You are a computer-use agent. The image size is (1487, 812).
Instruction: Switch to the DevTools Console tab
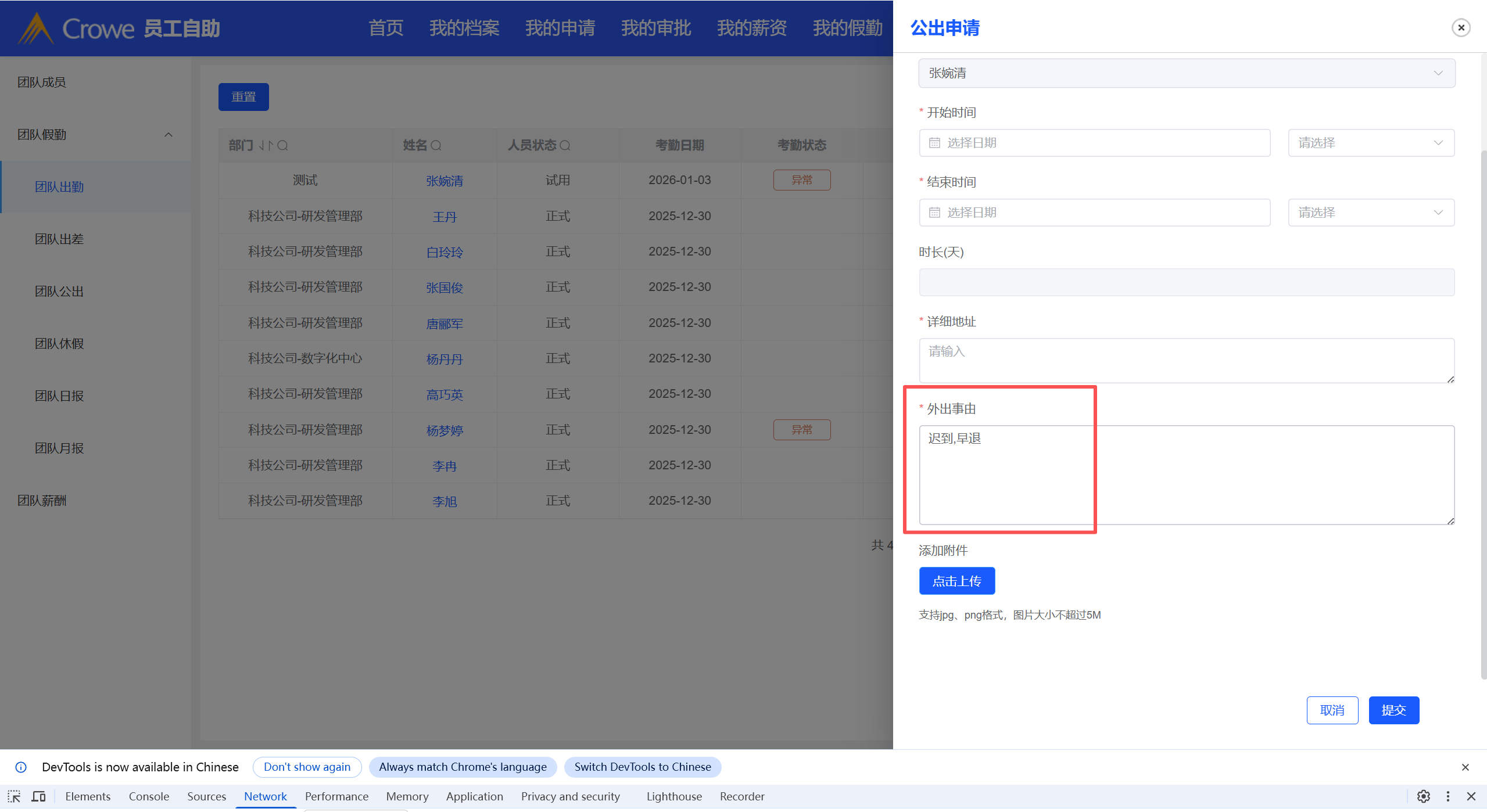[x=149, y=796]
